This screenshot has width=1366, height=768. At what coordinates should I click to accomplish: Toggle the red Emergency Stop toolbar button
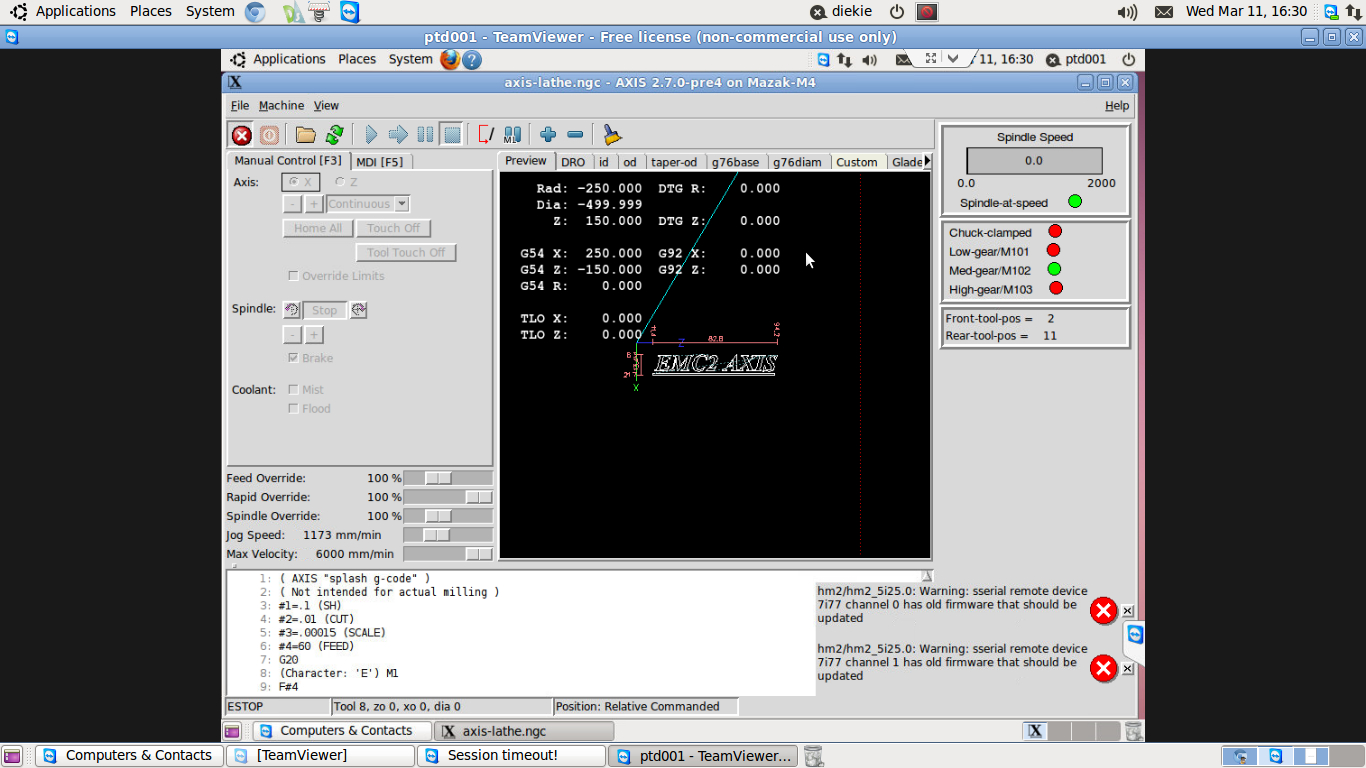point(241,135)
